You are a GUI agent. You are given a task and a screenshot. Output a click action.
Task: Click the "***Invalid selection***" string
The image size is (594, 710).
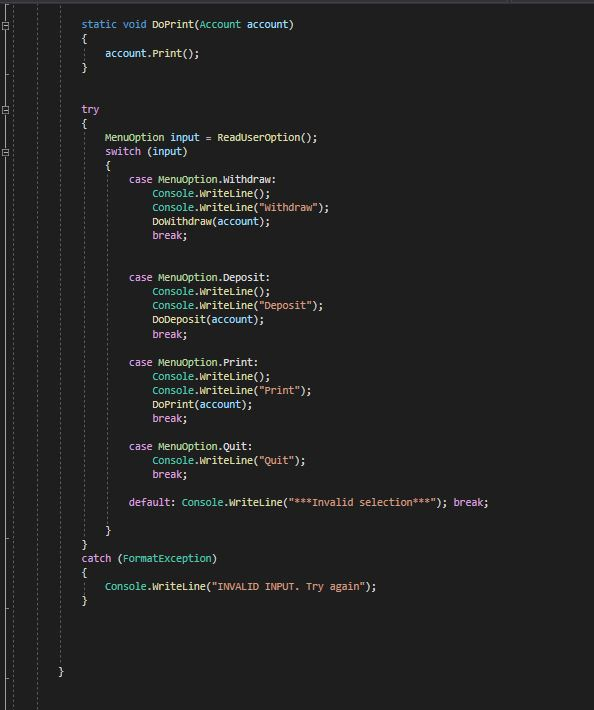[x=362, y=503]
